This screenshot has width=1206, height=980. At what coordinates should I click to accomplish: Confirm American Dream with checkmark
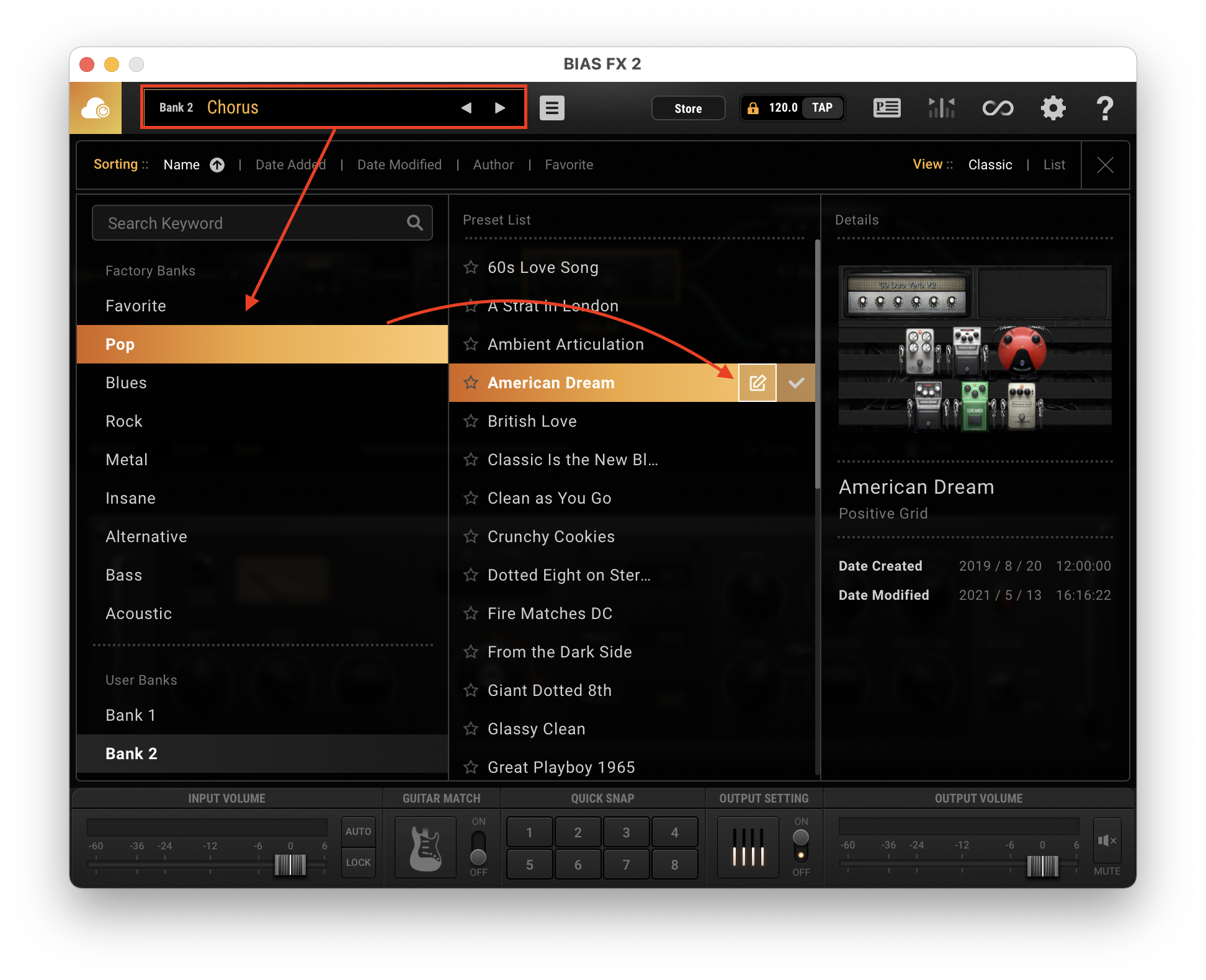tap(796, 383)
